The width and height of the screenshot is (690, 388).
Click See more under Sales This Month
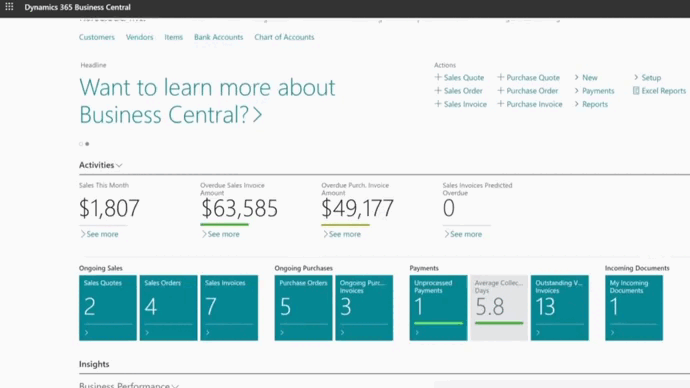tap(99, 234)
